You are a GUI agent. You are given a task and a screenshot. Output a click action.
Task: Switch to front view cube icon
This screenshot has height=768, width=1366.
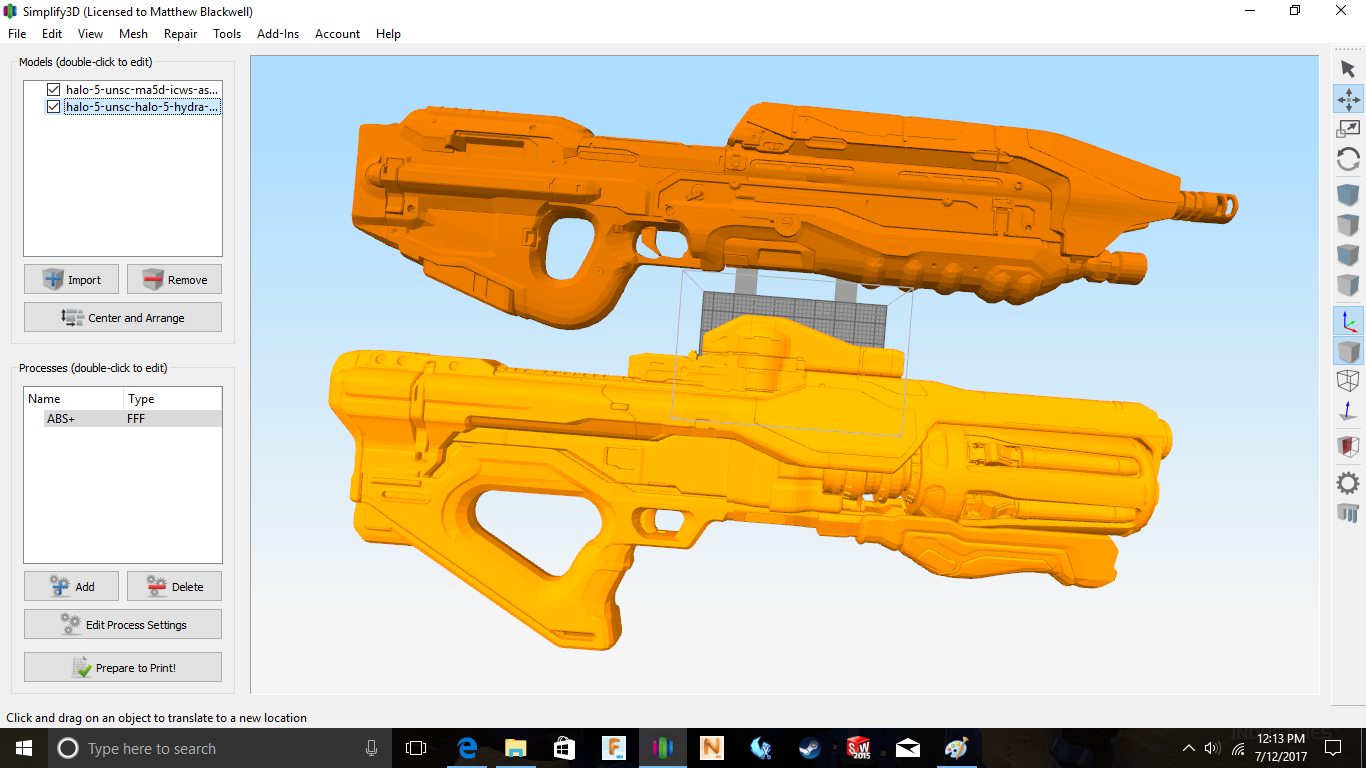point(1348,254)
